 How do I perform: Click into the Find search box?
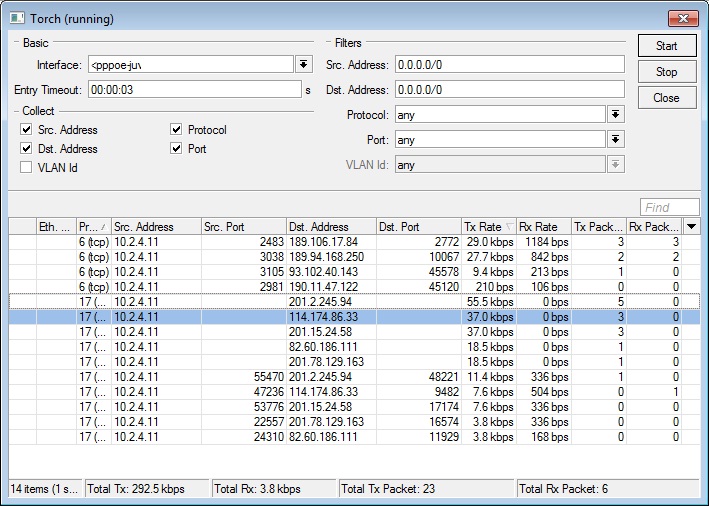pos(668,207)
